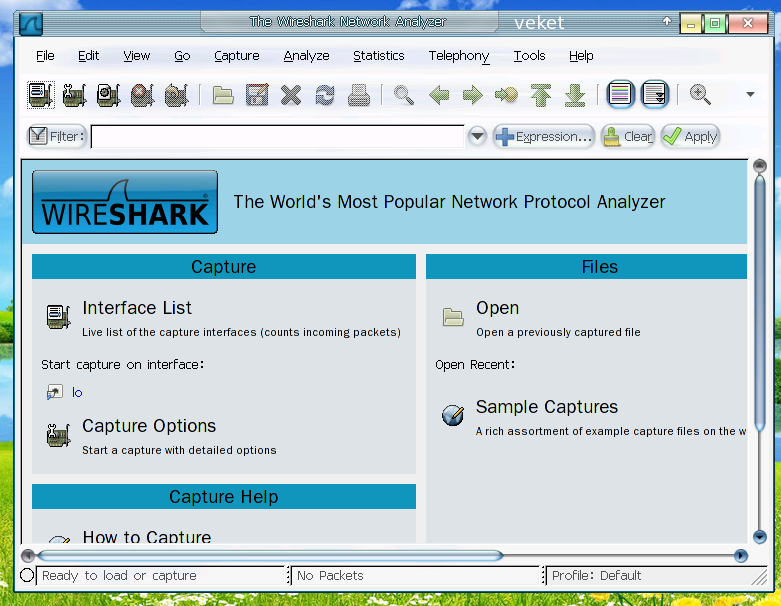781x606 pixels.
Task: Click the Interface List heading link
Action: [x=137, y=308]
